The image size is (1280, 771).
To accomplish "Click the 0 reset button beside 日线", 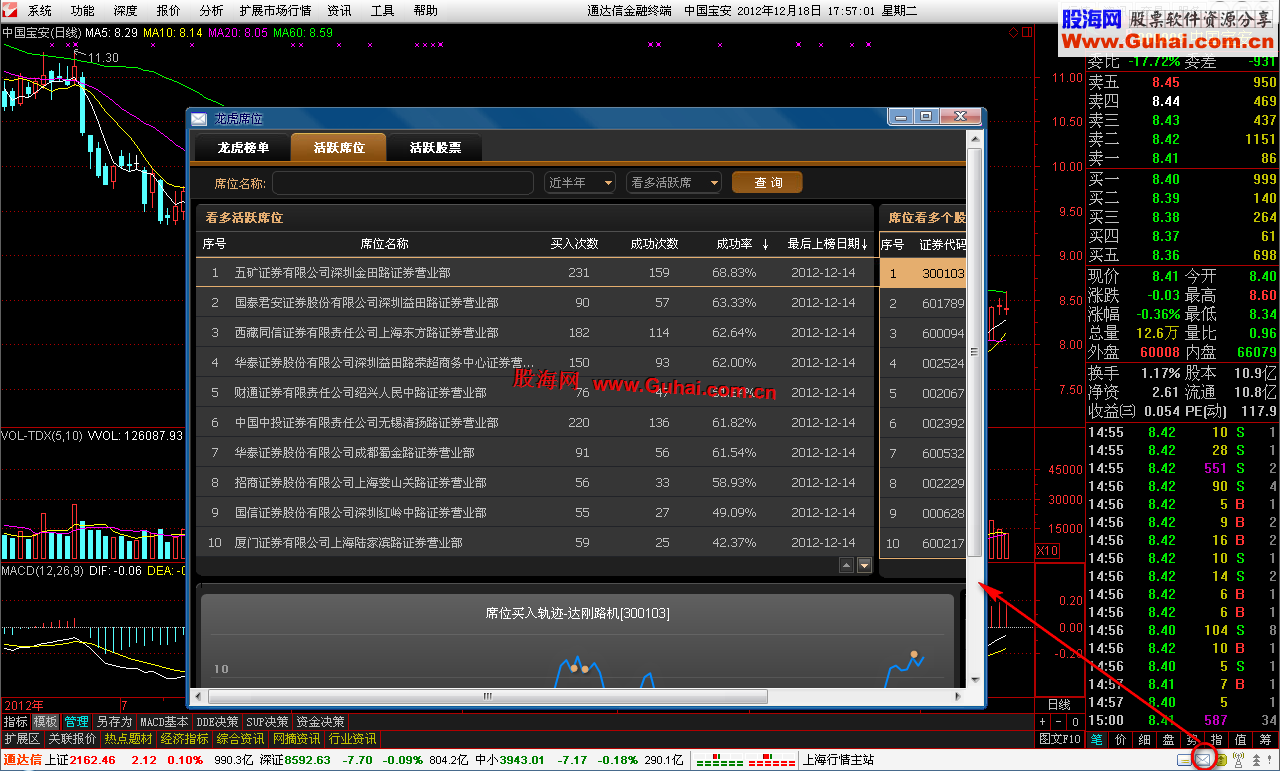I will [1075, 721].
